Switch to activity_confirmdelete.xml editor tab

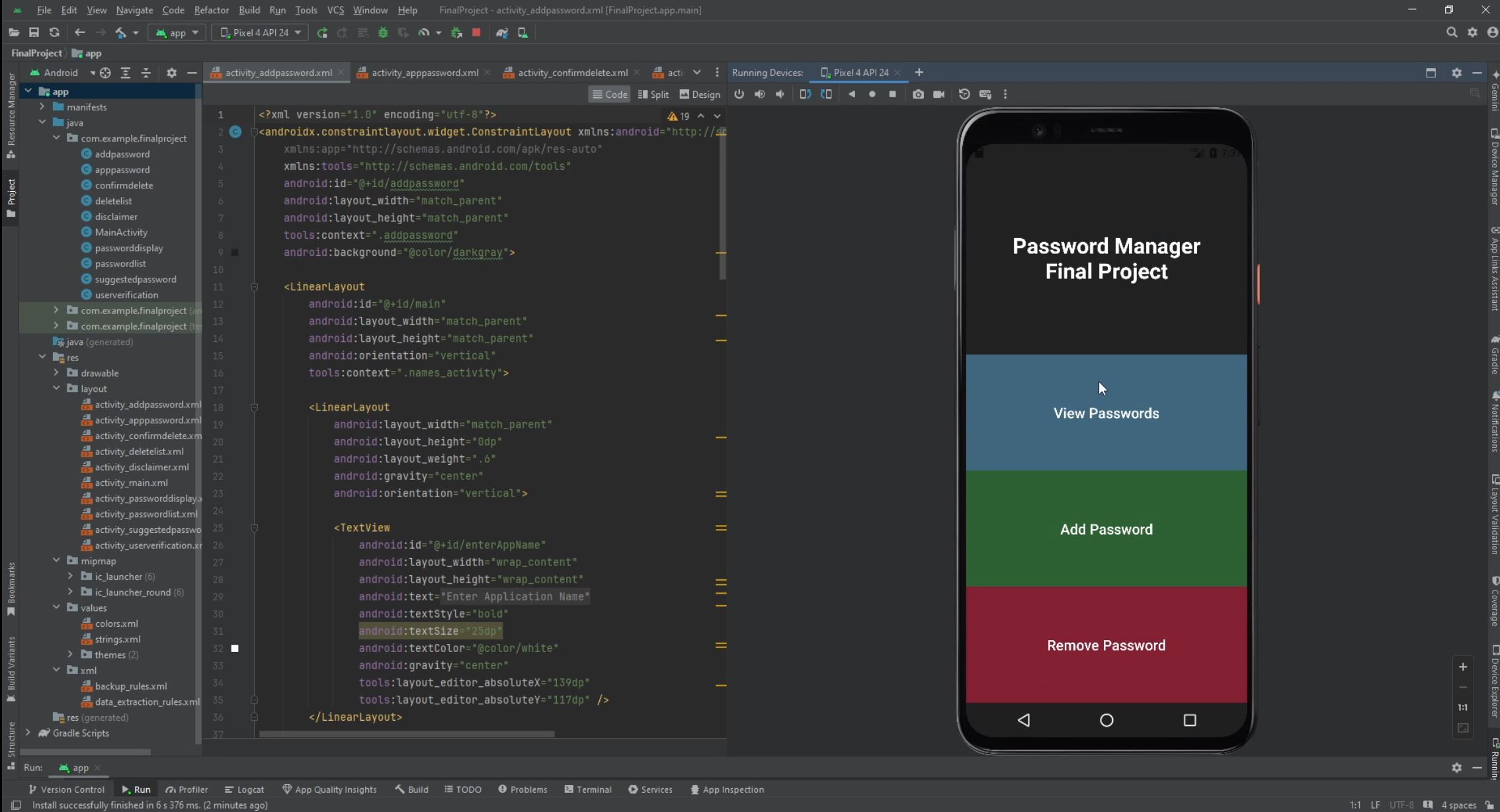(x=572, y=73)
